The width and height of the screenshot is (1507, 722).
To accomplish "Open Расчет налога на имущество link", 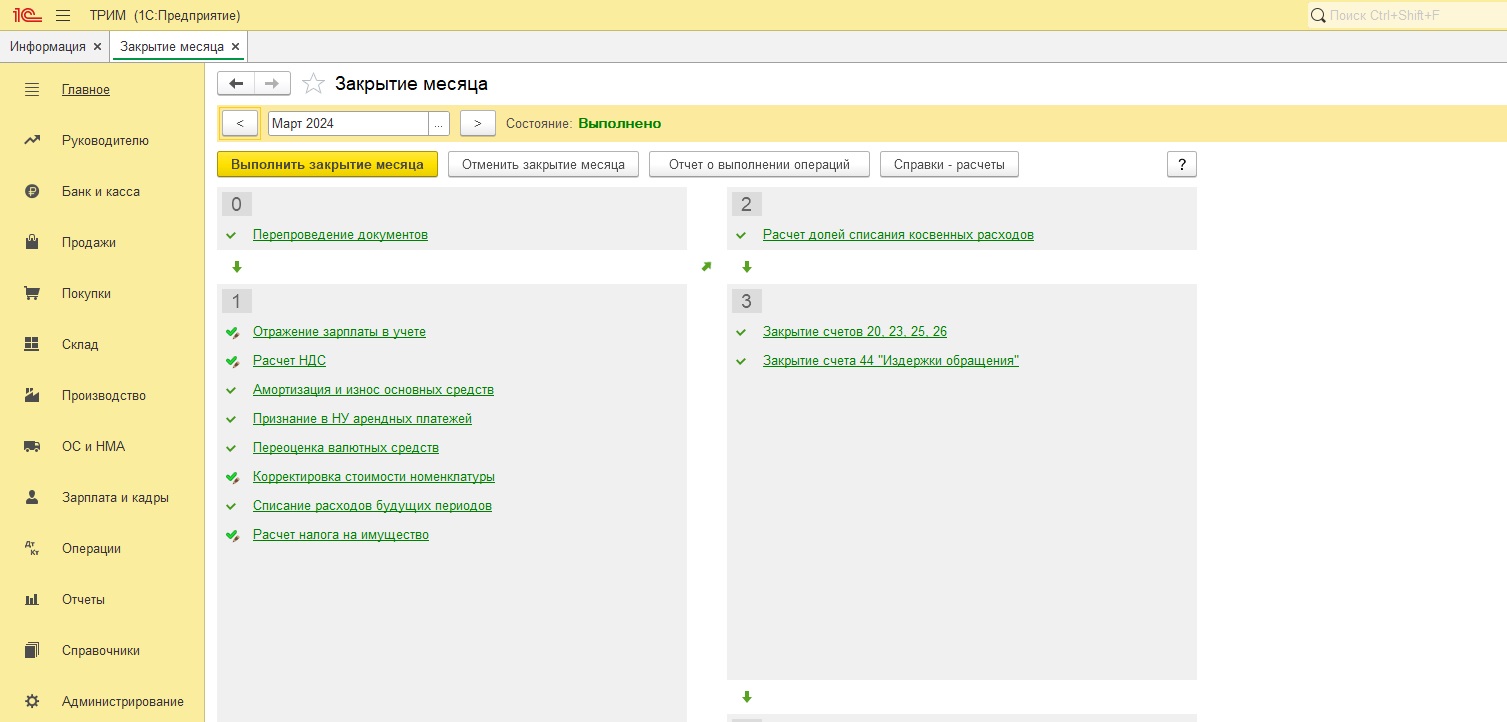I will 341,535.
